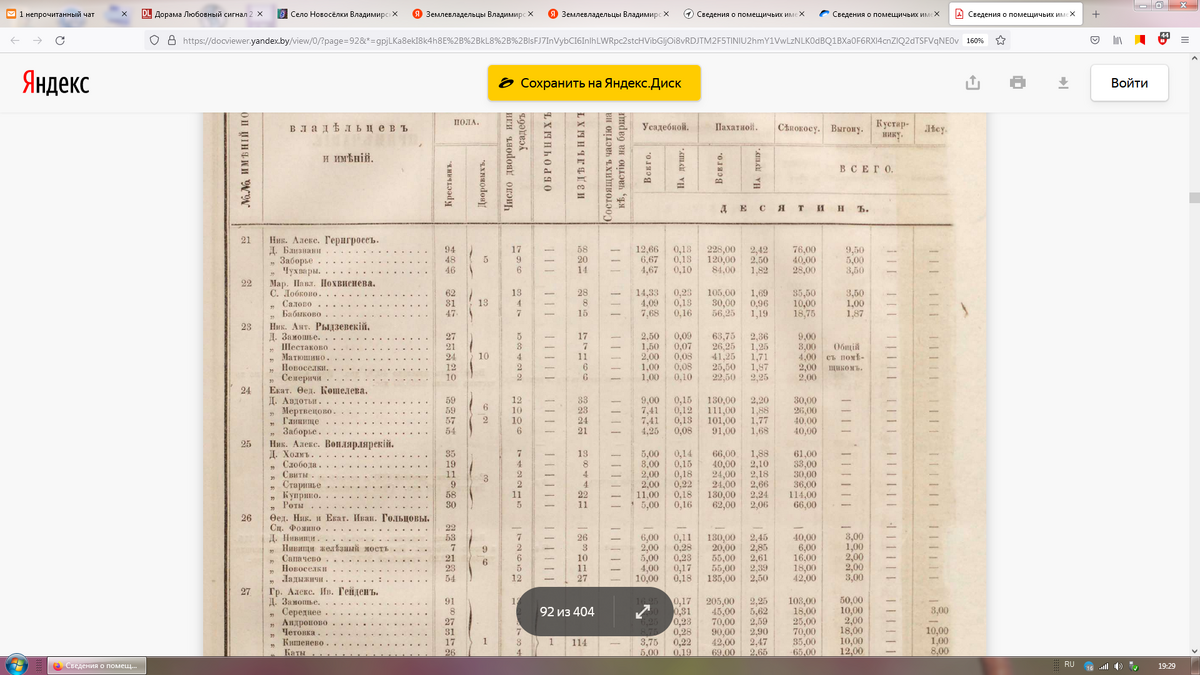Go back to the previous page

(x=15, y=41)
